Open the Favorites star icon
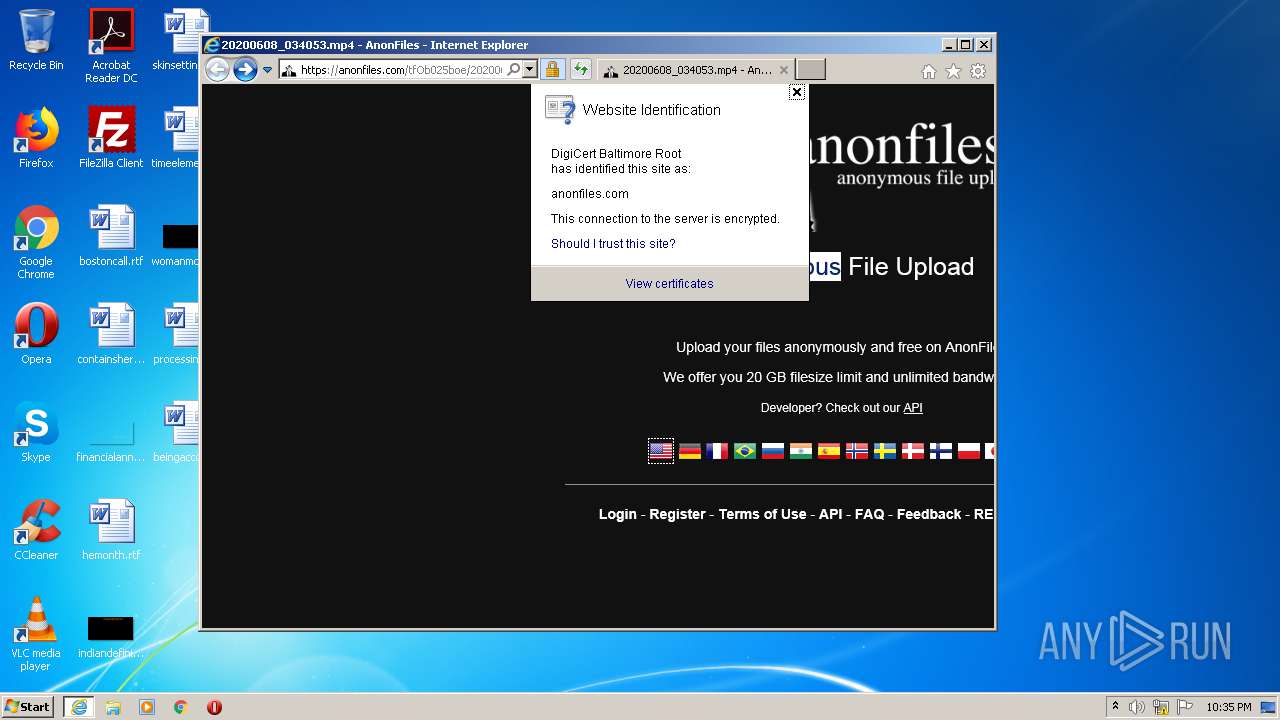Image resolution: width=1280 pixels, height=720 pixels. pyautogui.click(x=953, y=71)
